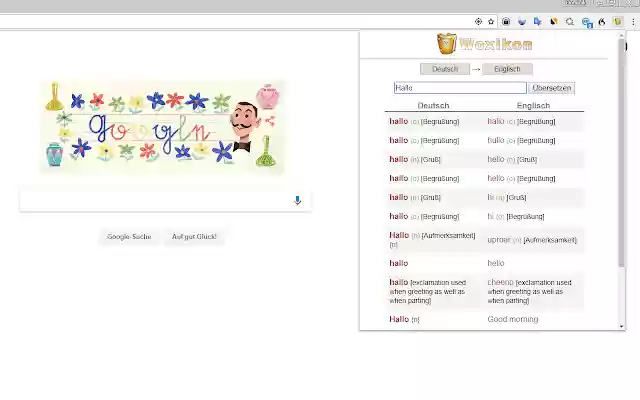This screenshot has width=640, height=400.
Task: Click the location target icon in address bar
Action: coord(478,22)
